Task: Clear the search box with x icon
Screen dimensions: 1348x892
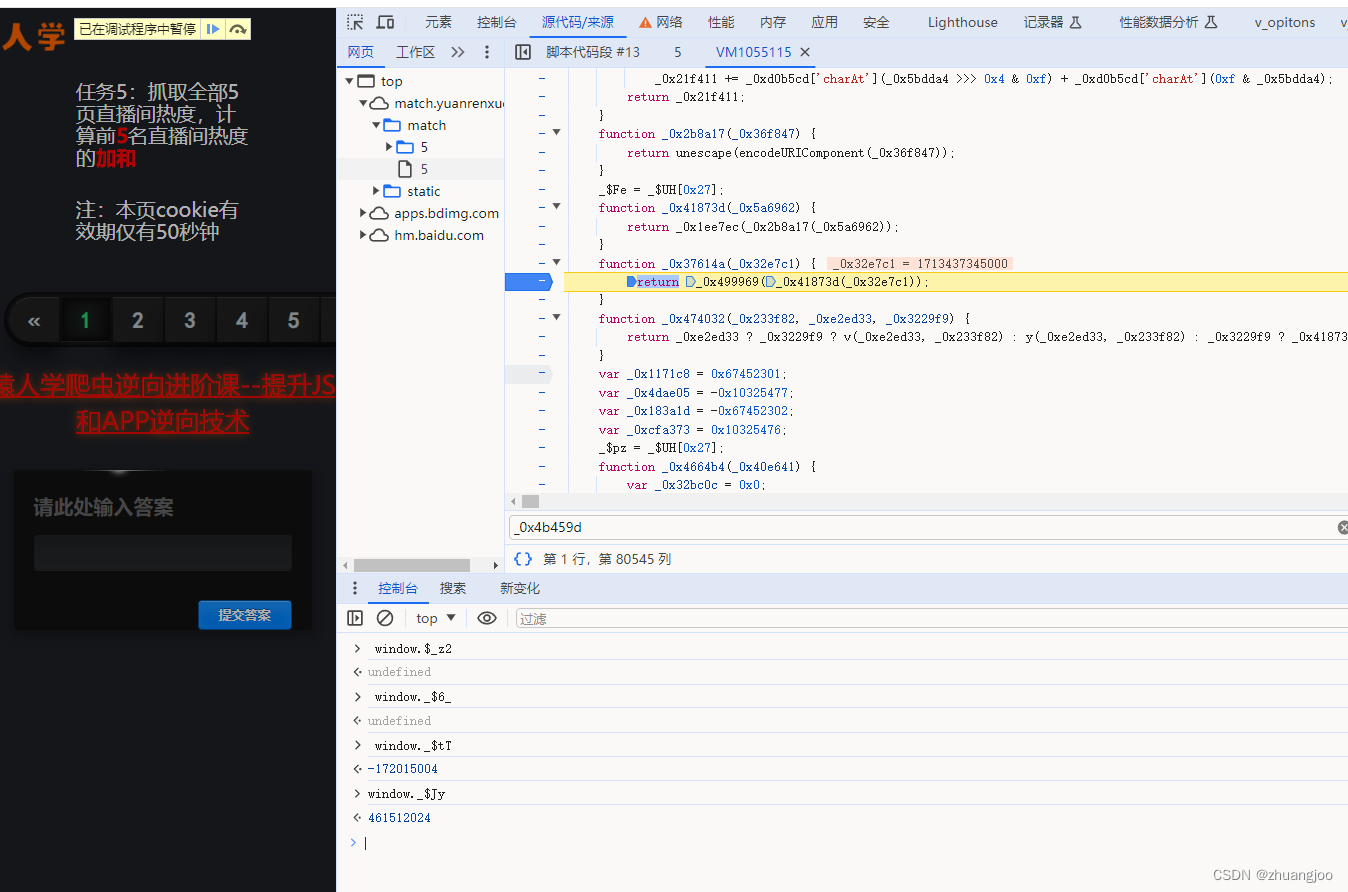Action: (x=1342, y=527)
